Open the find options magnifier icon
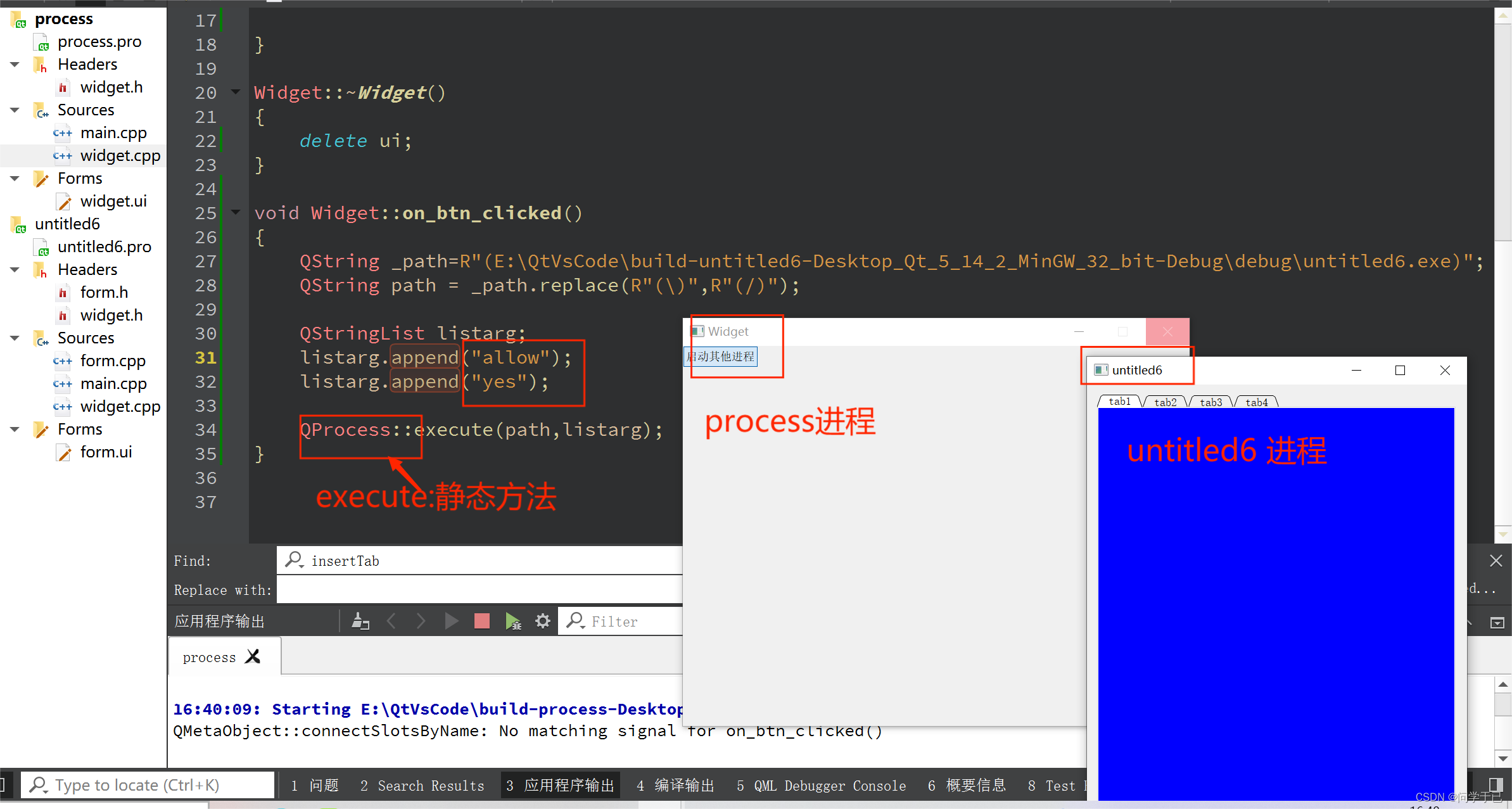This screenshot has height=809, width=1512. click(x=294, y=560)
